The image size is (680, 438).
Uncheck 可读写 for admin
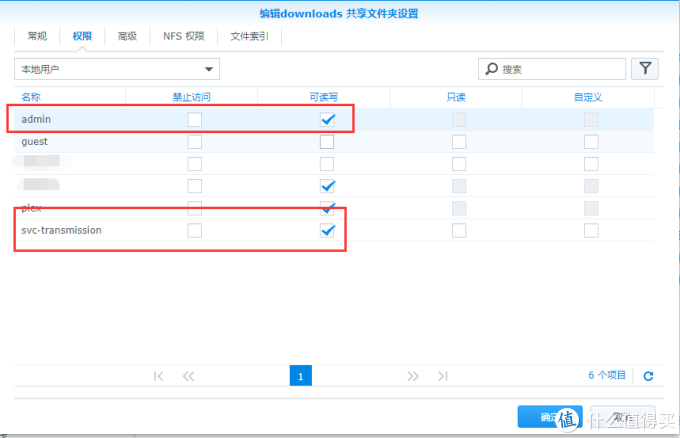coord(327,119)
